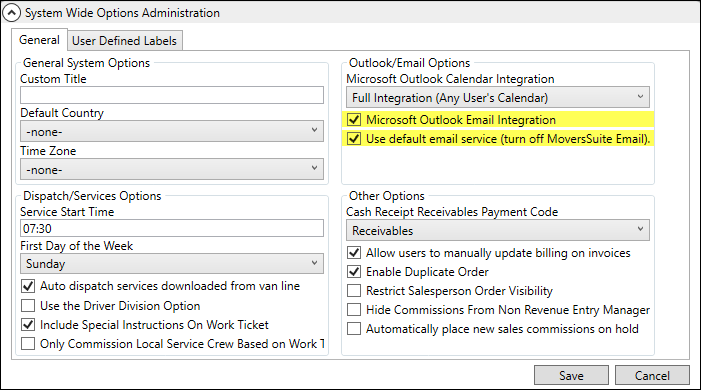The width and height of the screenshot is (701, 390).
Task: Click the Dispatch/Services Options group label
Action: 92,196
